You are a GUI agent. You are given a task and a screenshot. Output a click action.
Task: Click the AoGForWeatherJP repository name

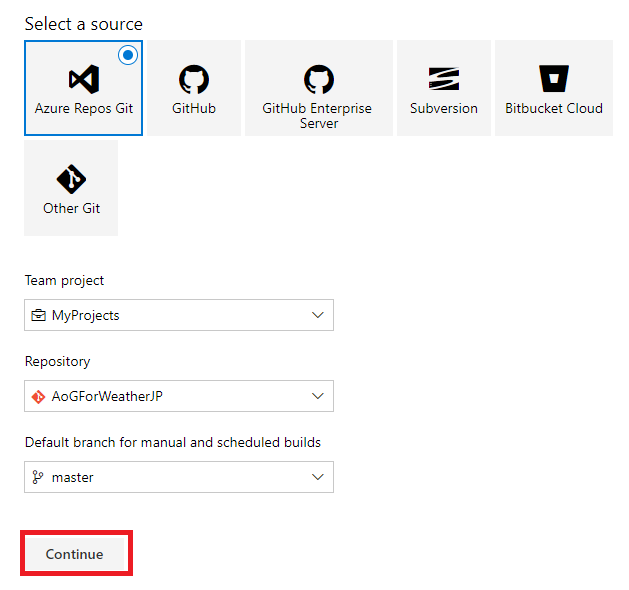point(107,396)
